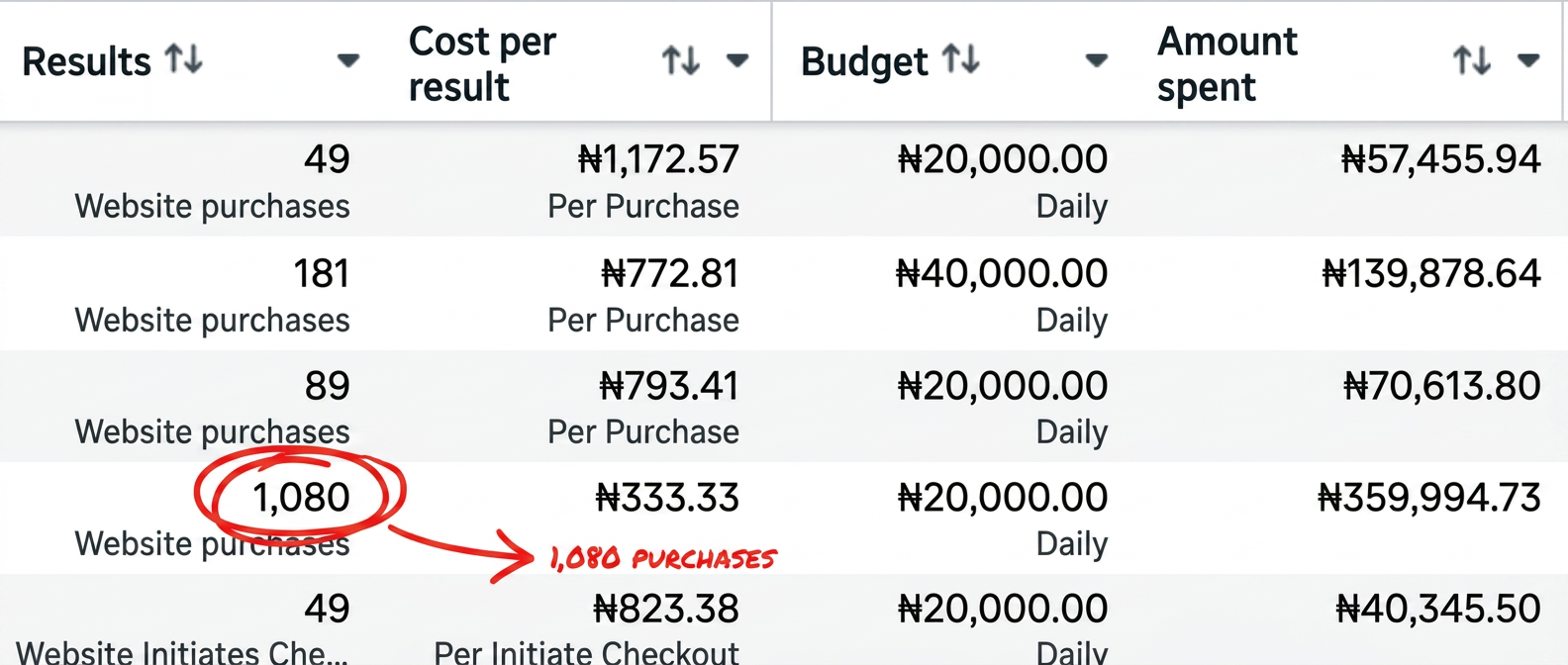Click the Per Initiate Checkout label
This screenshot has height=665, width=1568.
pyautogui.click(x=586, y=652)
